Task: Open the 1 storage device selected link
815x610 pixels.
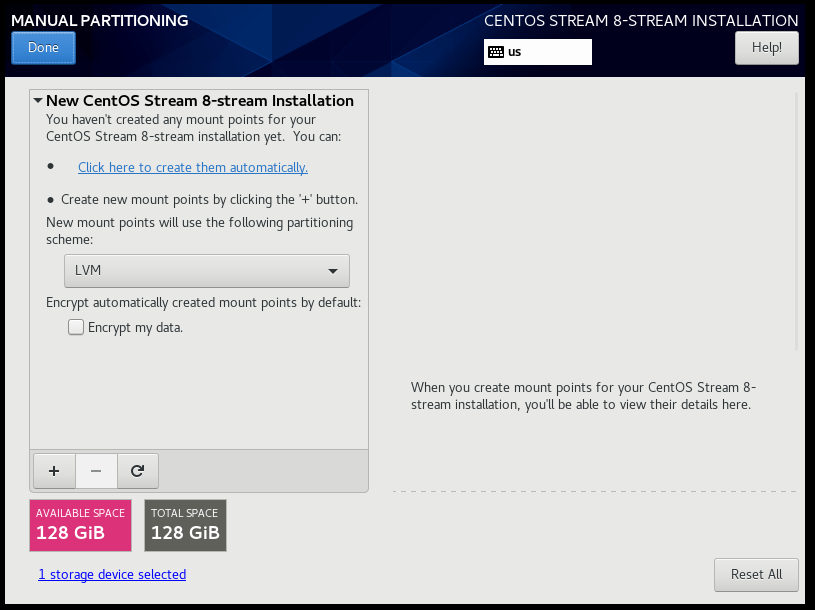Action: click(x=112, y=574)
